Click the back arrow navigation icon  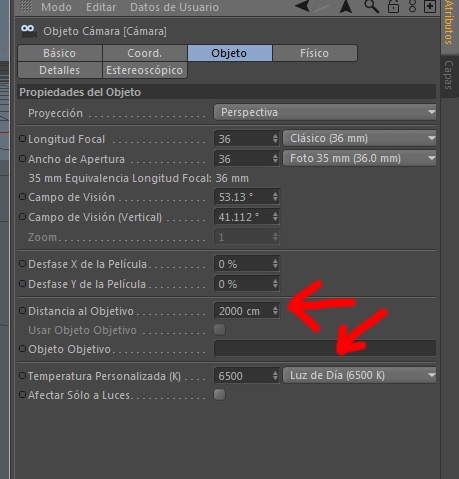303,6
